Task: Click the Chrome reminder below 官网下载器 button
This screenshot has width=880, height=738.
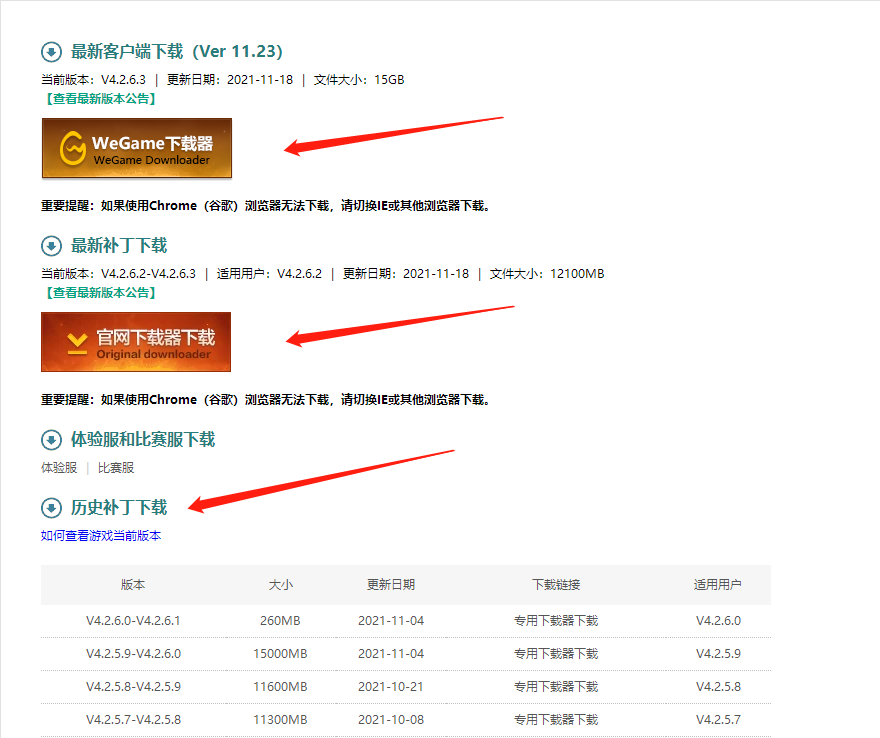Action: tap(265, 400)
